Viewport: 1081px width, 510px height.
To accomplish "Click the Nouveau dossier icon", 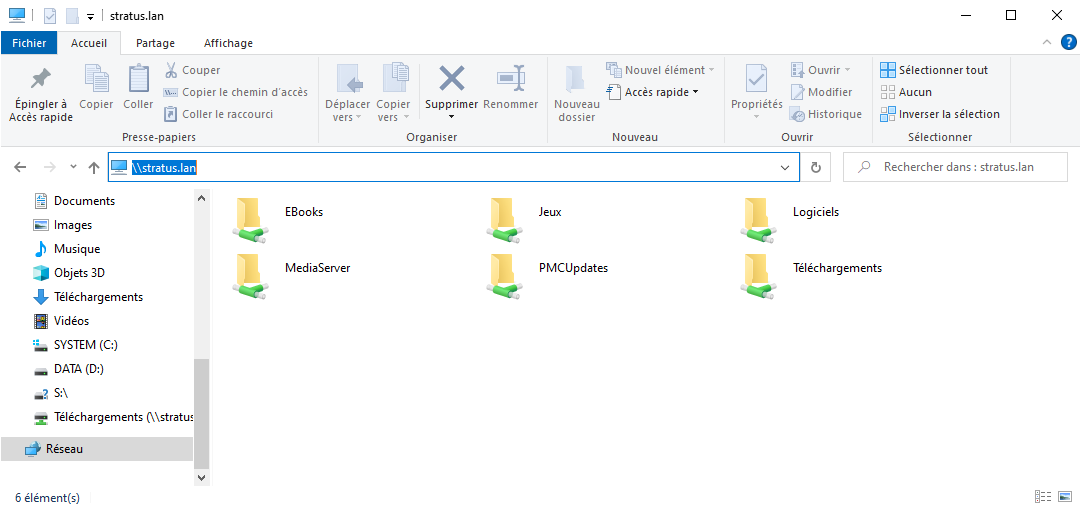I will [576, 79].
